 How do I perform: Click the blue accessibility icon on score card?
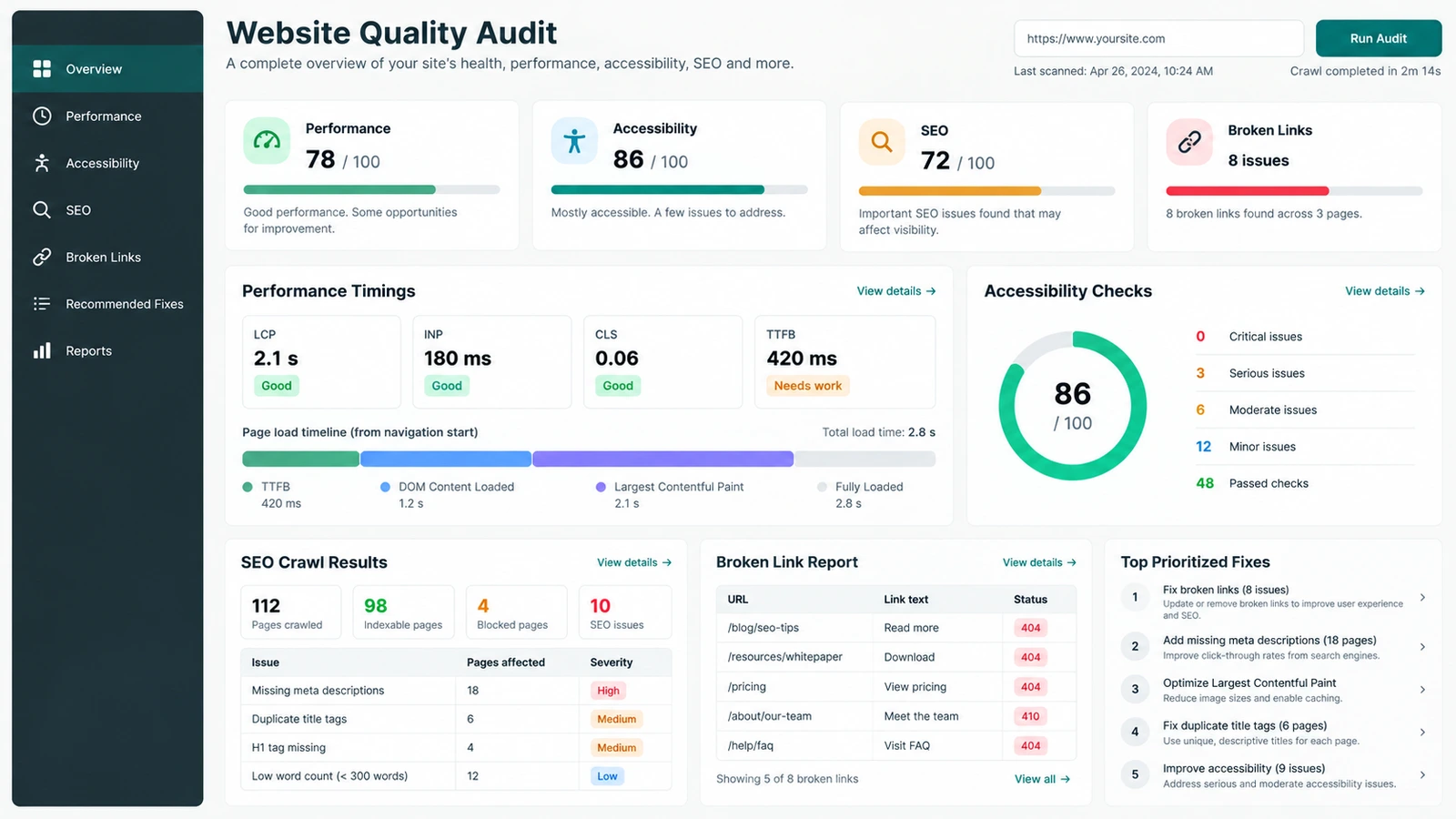574,141
